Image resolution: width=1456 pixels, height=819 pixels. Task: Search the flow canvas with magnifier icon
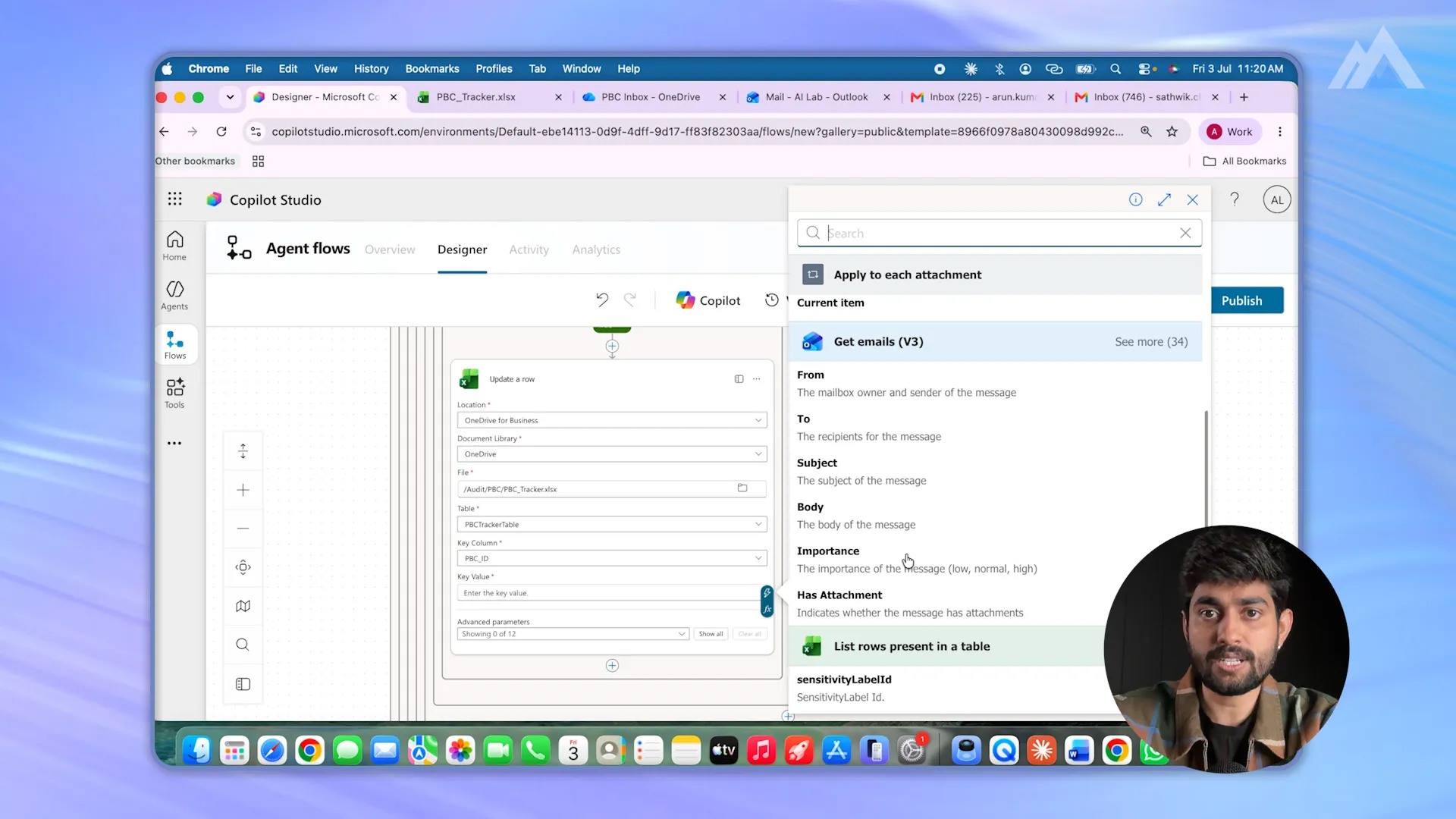pyautogui.click(x=243, y=645)
